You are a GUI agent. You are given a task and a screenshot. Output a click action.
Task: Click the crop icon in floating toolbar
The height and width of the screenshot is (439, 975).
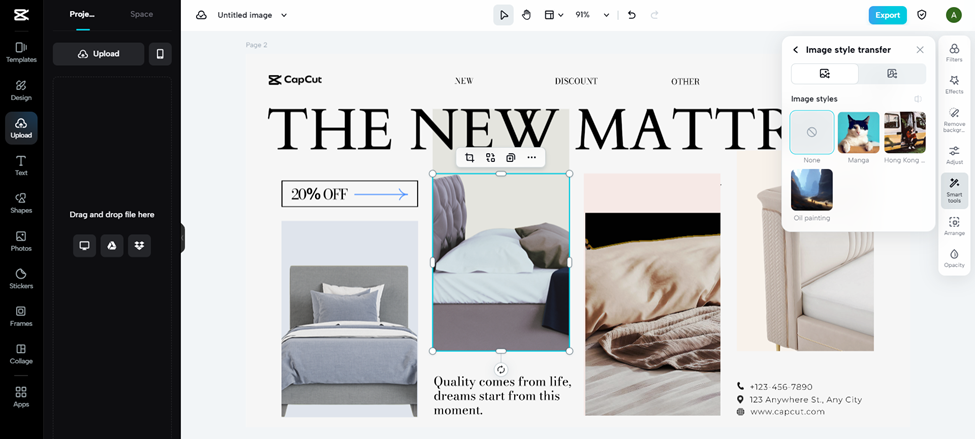click(x=469, y=158)
